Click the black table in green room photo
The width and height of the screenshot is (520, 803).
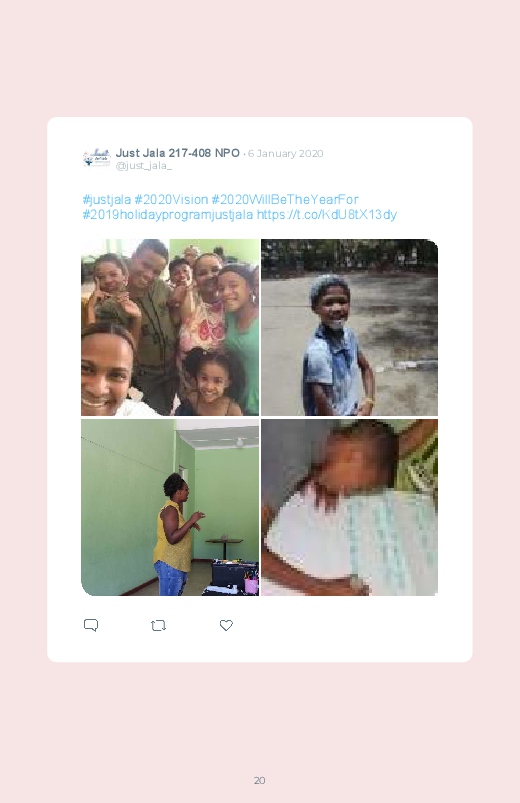coord(224,547)
